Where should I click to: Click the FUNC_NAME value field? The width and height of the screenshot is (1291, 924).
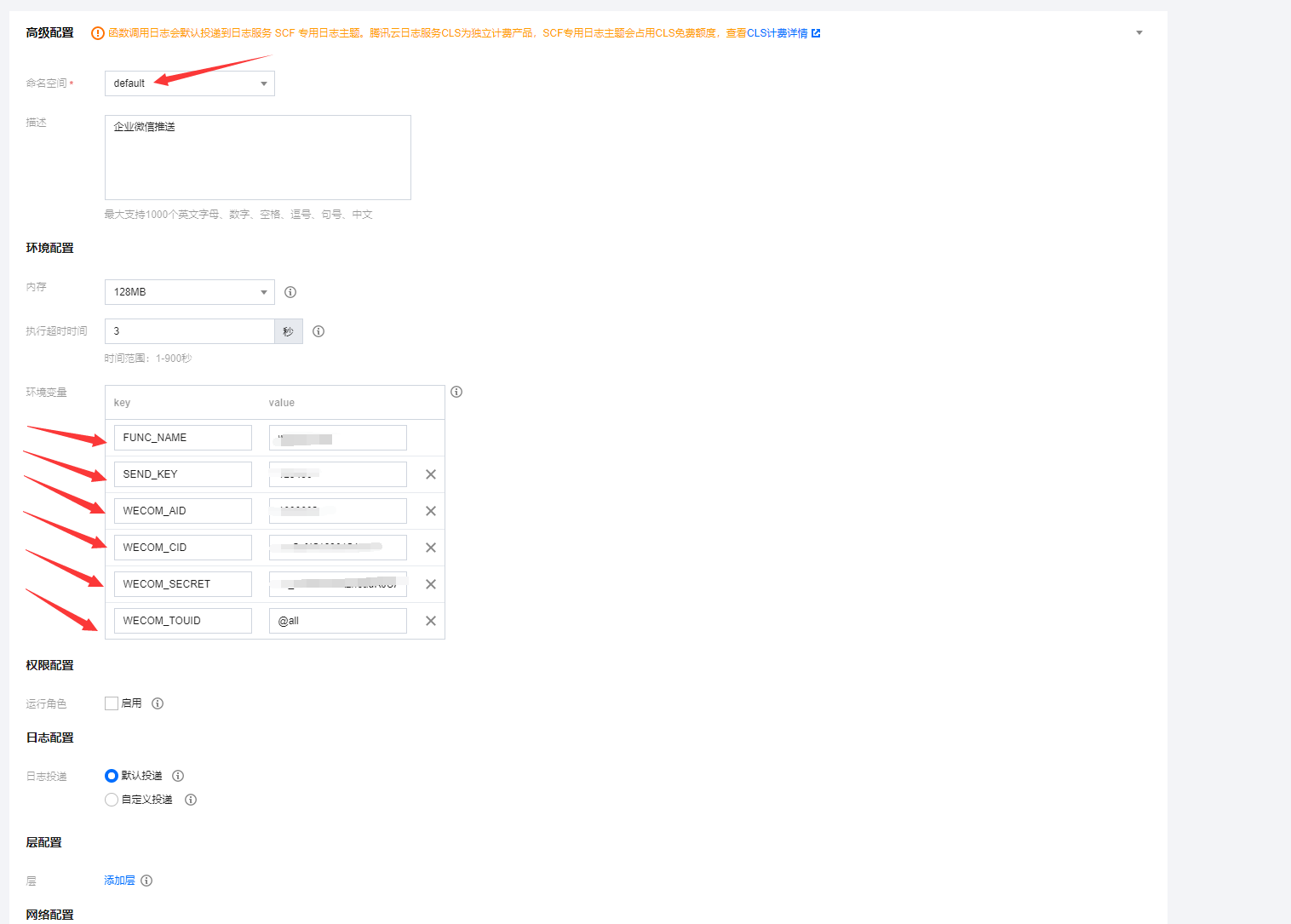tap(338, 438)
